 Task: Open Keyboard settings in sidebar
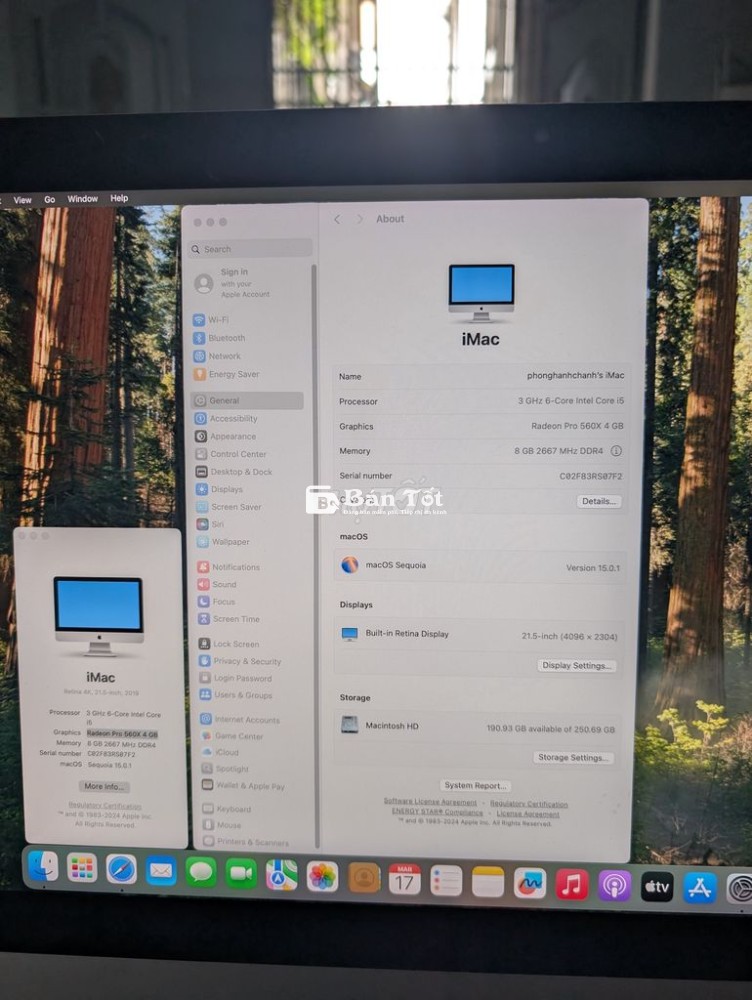(227, 809)
